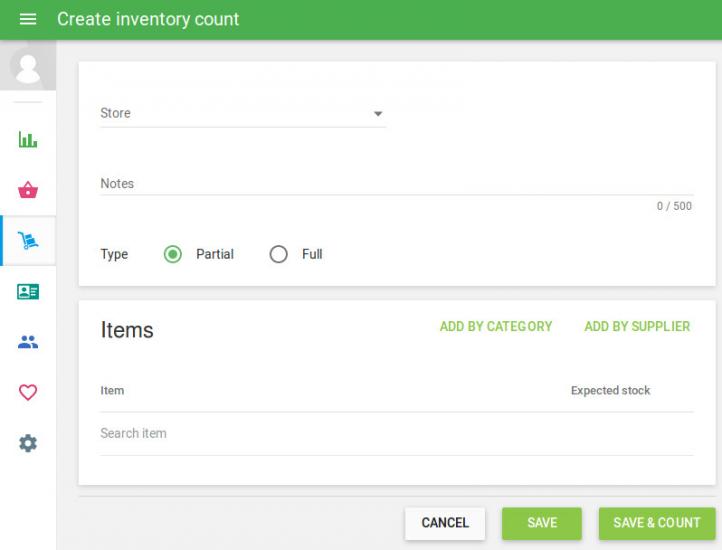Click the Search item field
The height and width of the screenshot is (550, 722).
(x=395, y=434)
